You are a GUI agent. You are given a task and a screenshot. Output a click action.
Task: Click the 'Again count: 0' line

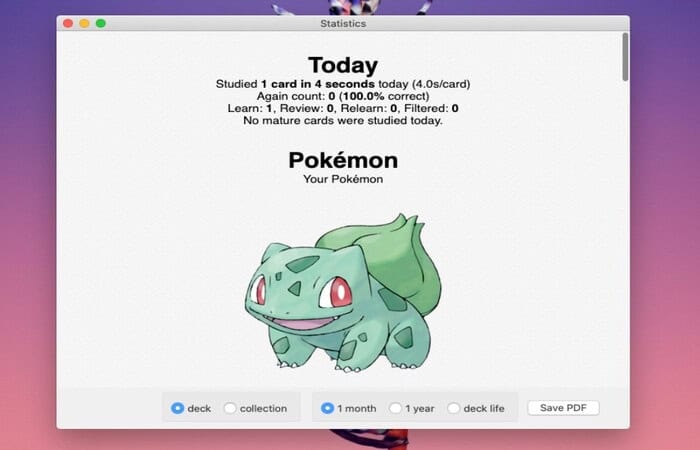(343, 96)
